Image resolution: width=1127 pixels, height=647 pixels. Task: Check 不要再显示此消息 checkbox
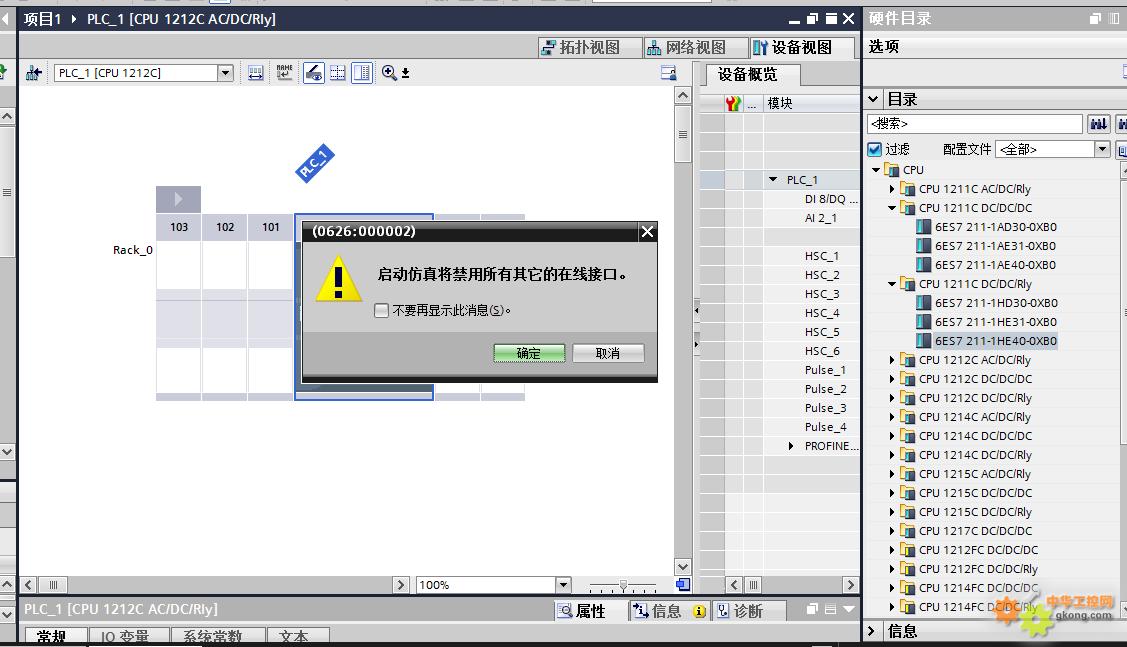[x=381, y=311]
